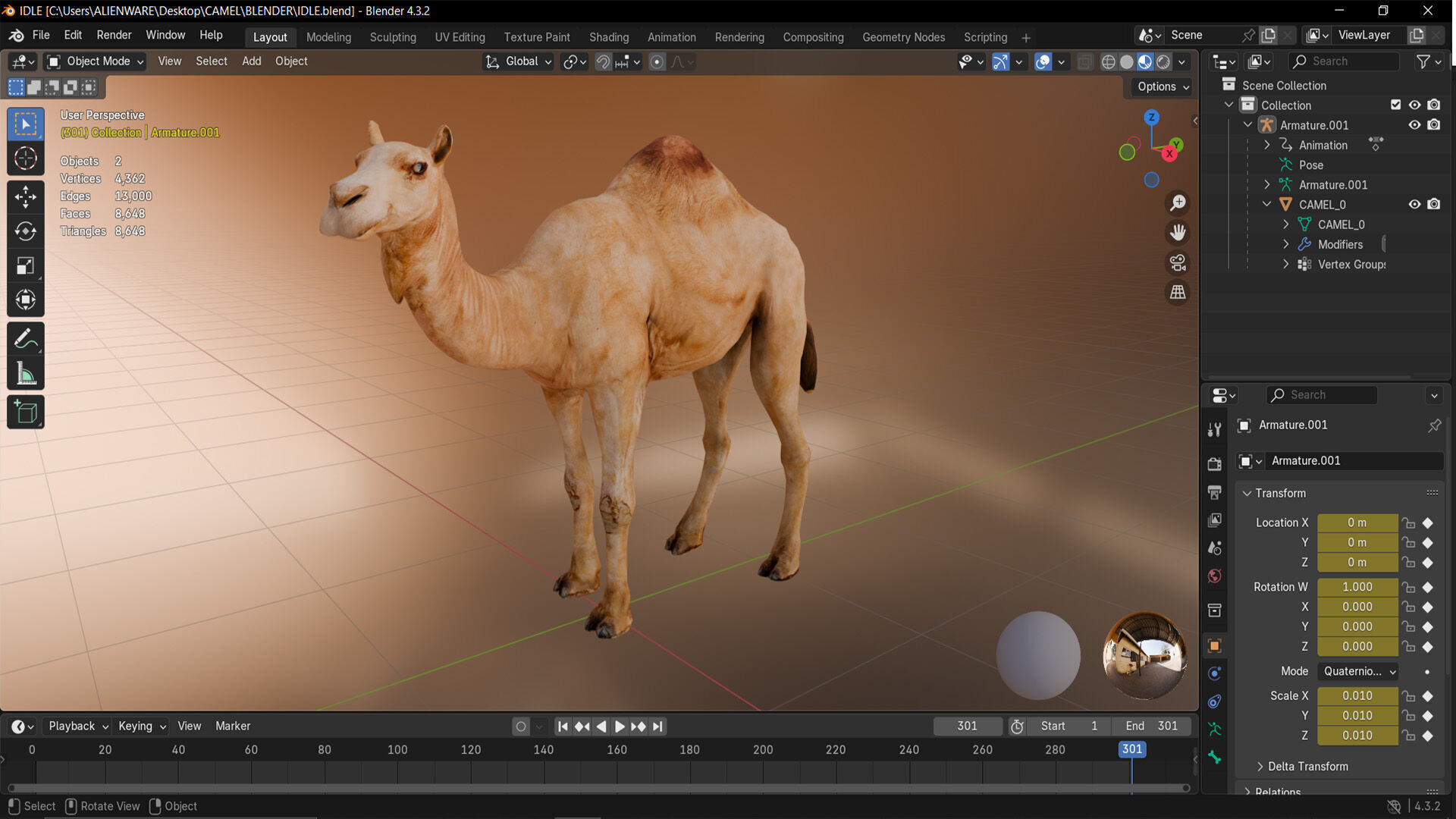Screen dimensions: 1456x819
Task: Jump to the last frame
Action: click(x=657, y=726)
